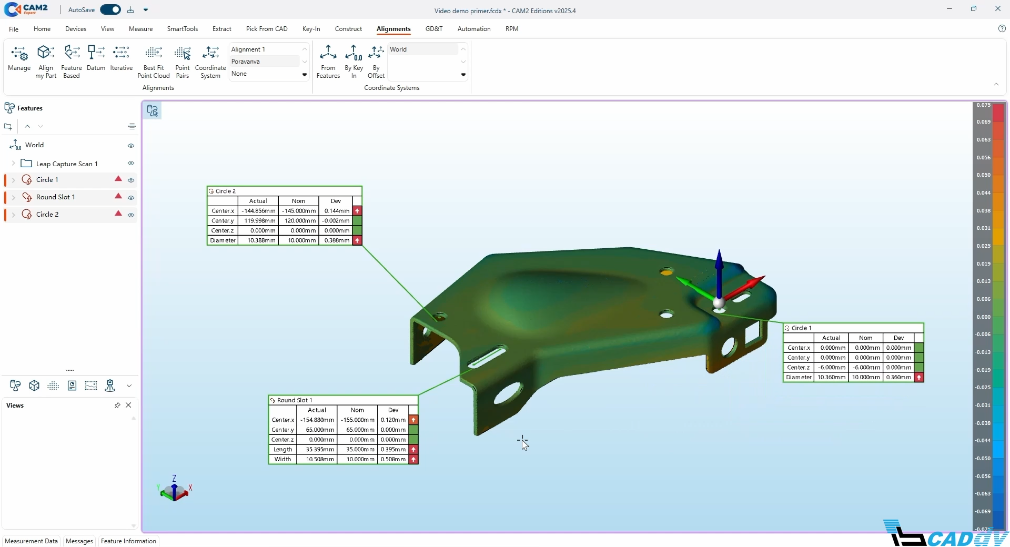Start the Iterative alignment tool
The width and height of the screenshot is (1010, 547).
coord(121,58)
